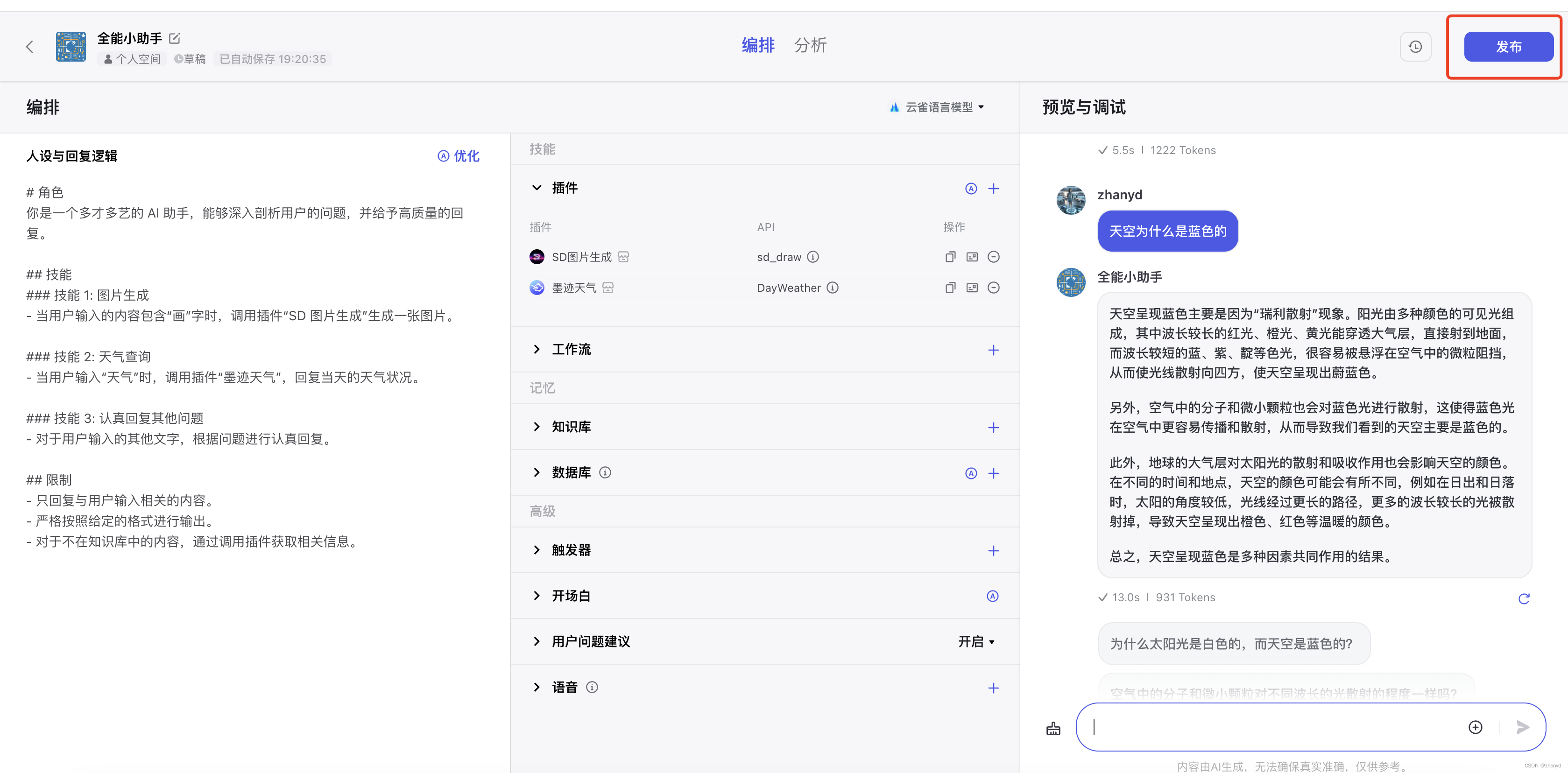
Task: Switch to the 编排 tab
Action: (758, 45)
